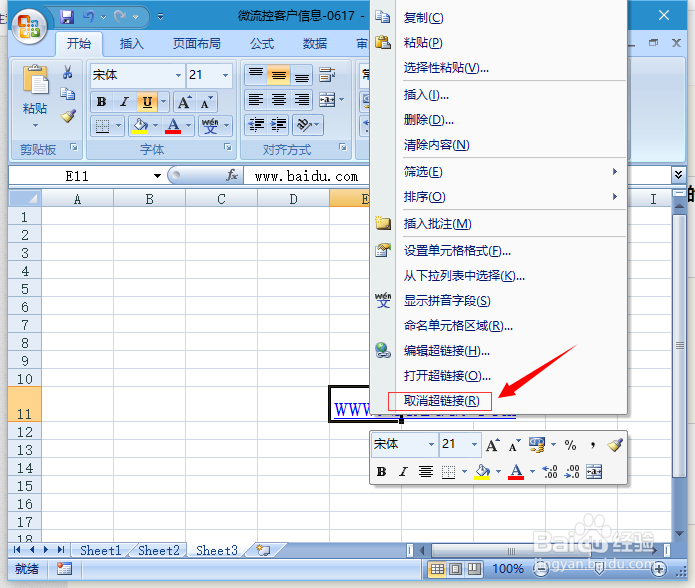Choose 编辑超链接(H) in context menu

tap(499, 351)
